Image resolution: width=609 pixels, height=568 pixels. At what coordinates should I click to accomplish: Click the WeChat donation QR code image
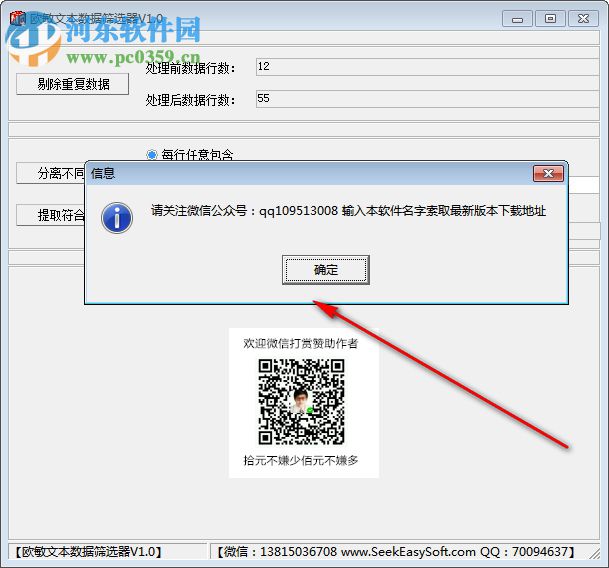click(x=301, y=402)
